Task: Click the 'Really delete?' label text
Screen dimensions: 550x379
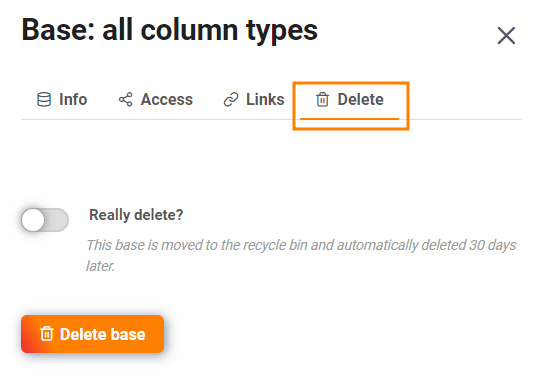Action: (x=136, y=215)
